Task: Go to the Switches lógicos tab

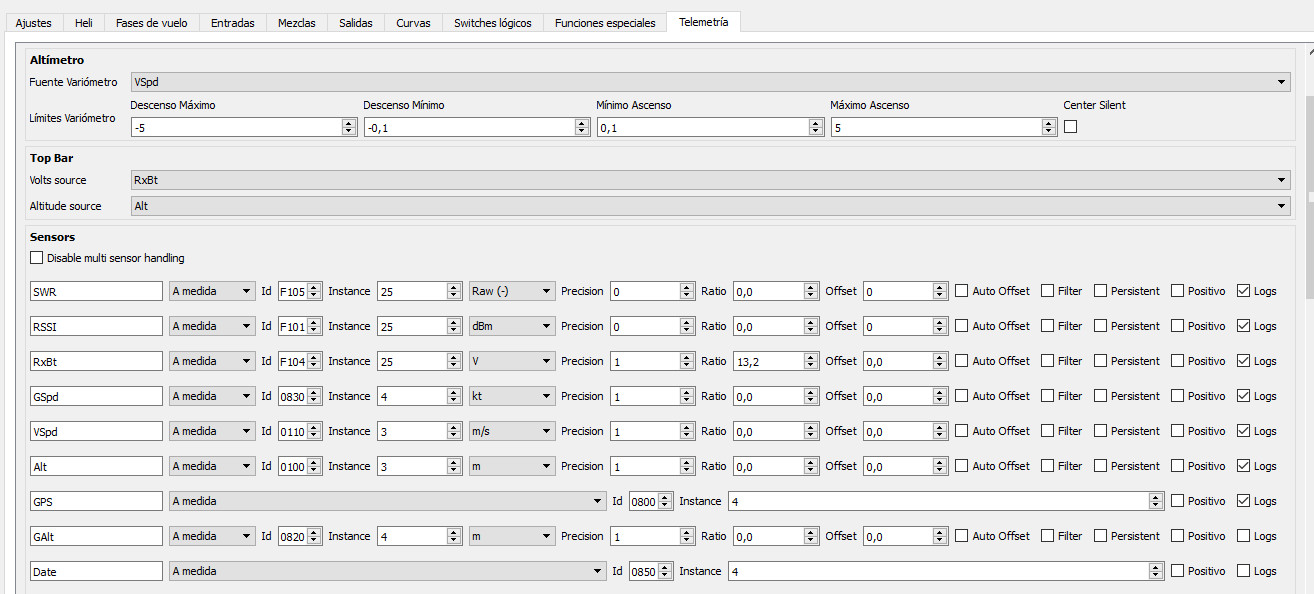Action: click(492, 23)
